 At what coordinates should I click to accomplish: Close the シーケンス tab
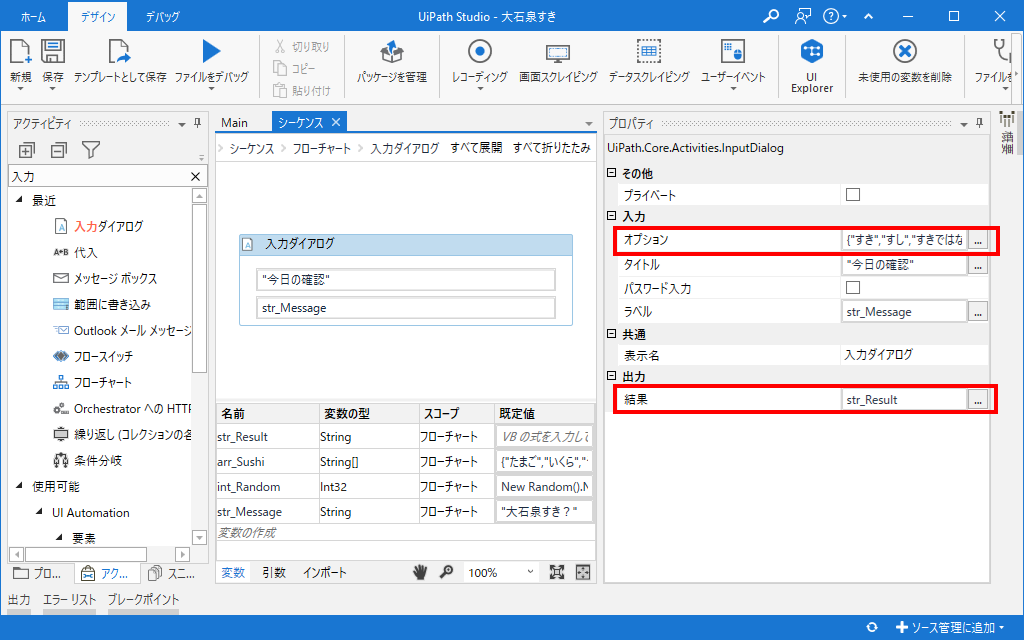click(x=336, y=122)
